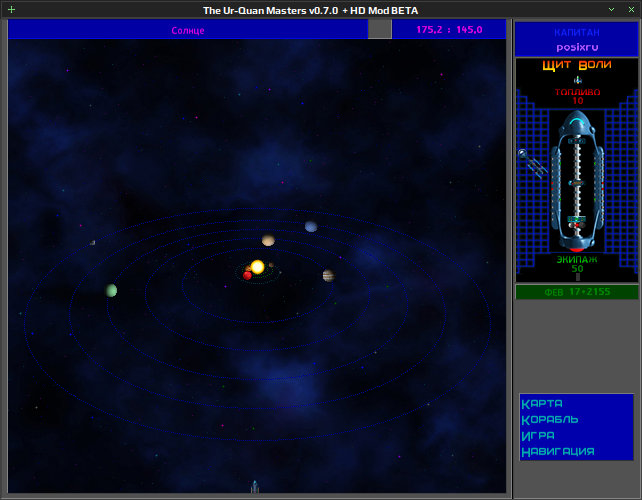Viewport: 642px width, 500px height.
Task: Click the Солнце title text
Action: [x=188, y=30]
